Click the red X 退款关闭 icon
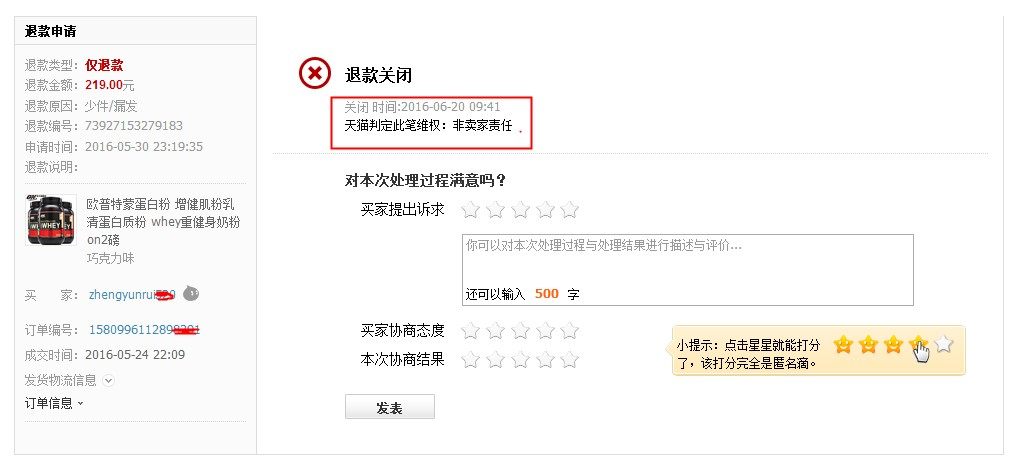Screen dimensions: 1012x460 point(314,74)
